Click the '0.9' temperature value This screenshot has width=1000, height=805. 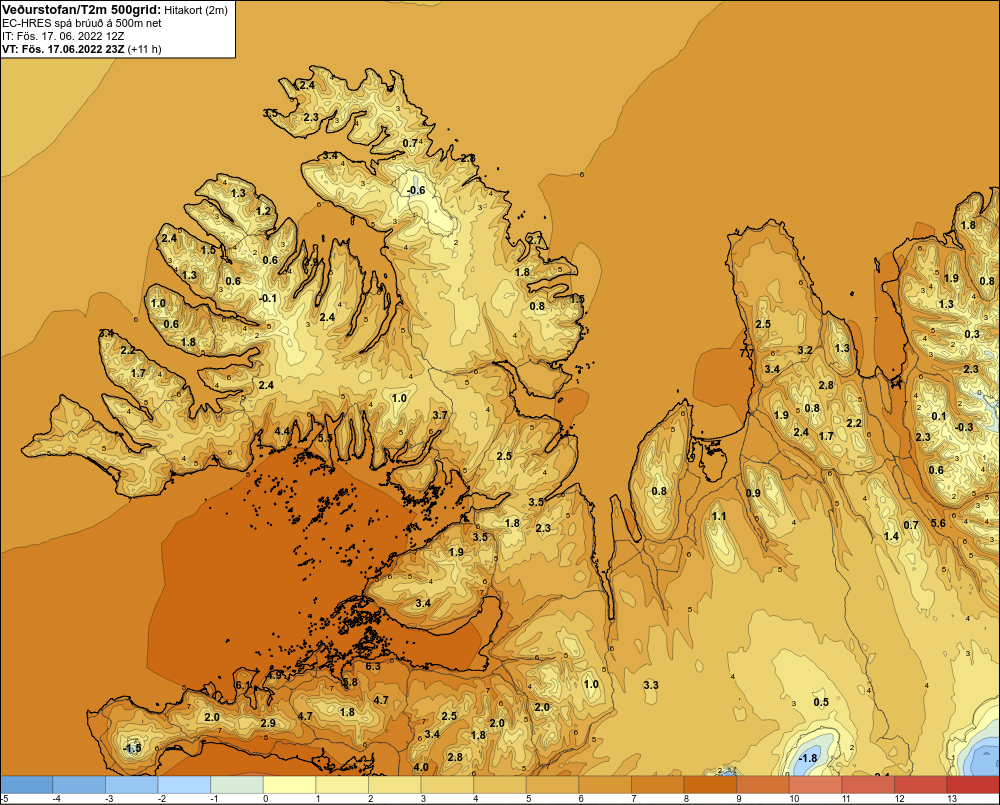[753, 493]
